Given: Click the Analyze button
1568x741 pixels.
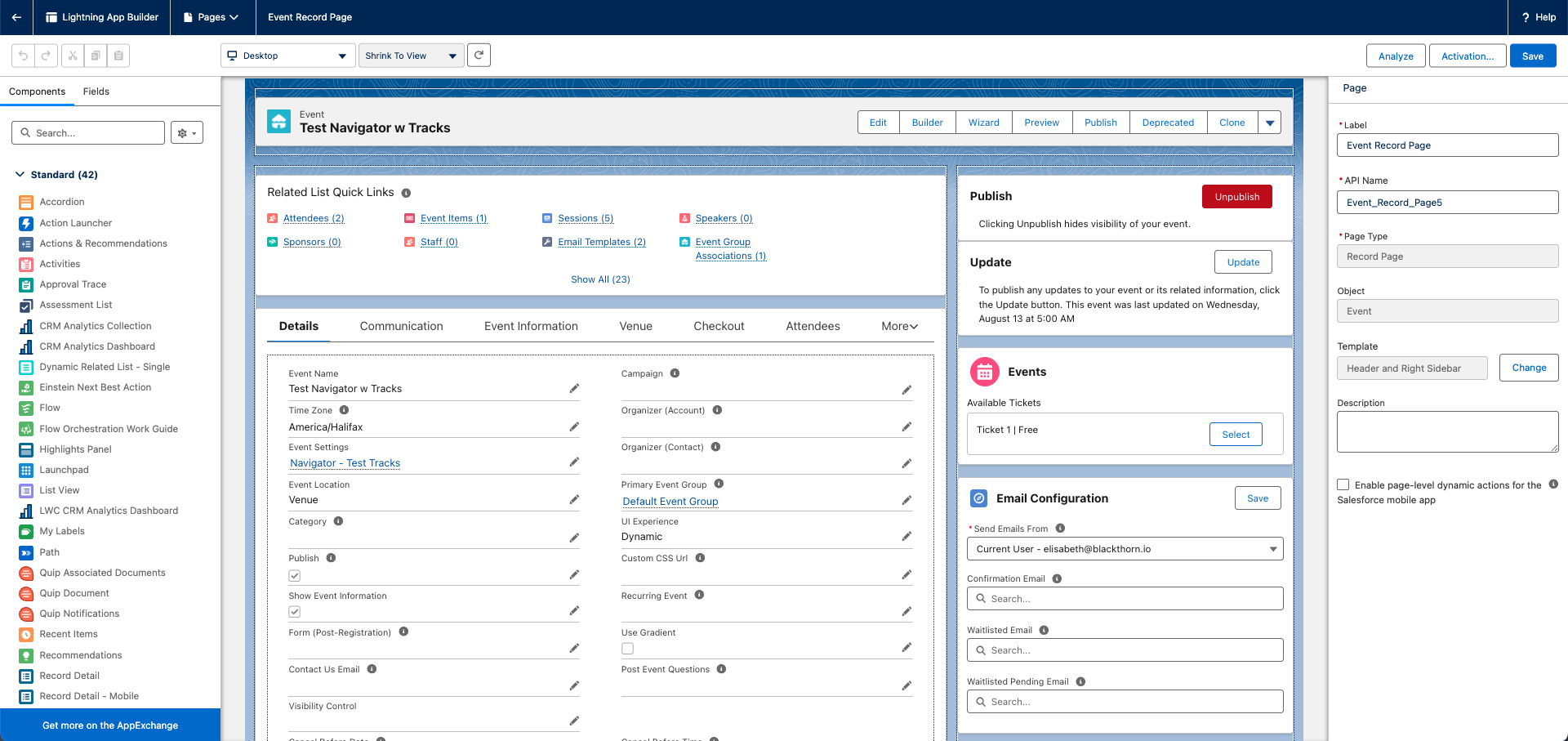Looking at the screenshot, I should (1396, 56).
